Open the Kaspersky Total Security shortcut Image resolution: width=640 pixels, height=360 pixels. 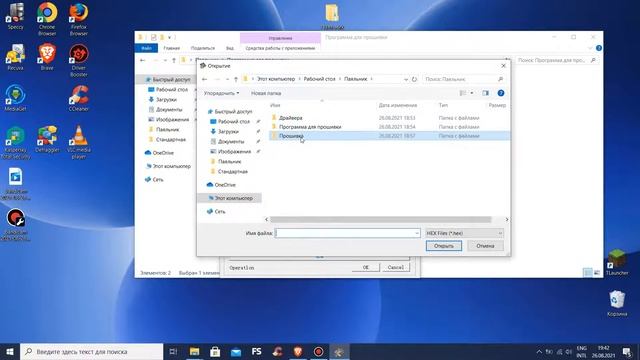(x=16, y=143)
